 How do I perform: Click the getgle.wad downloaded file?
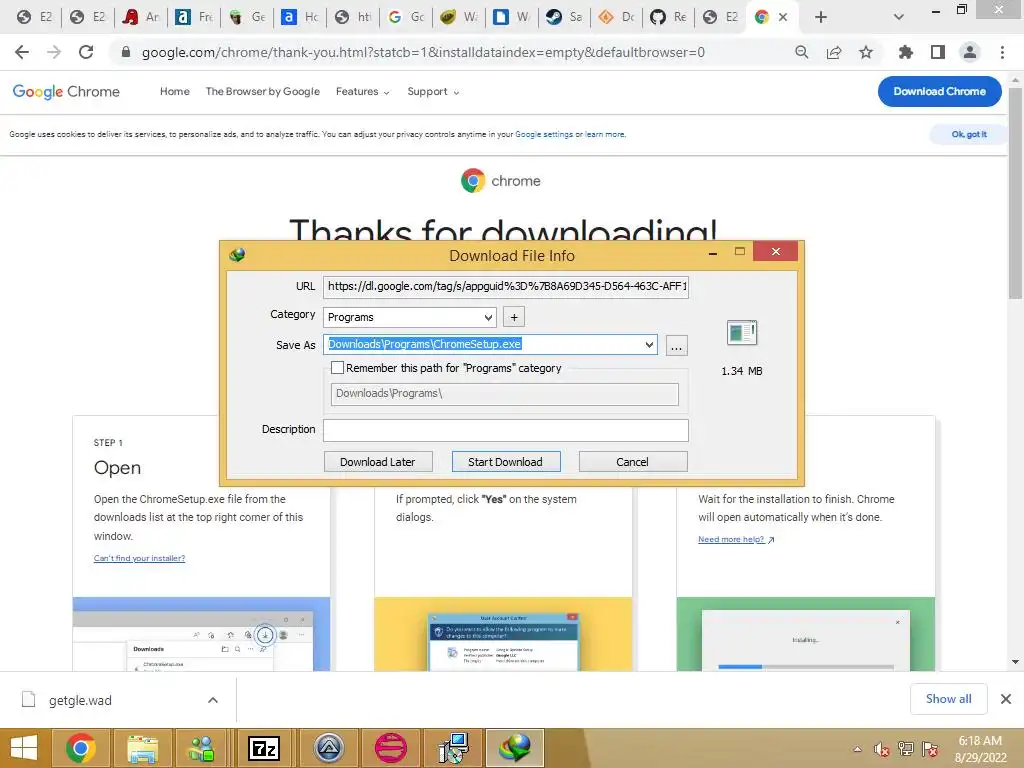(80, 700)
